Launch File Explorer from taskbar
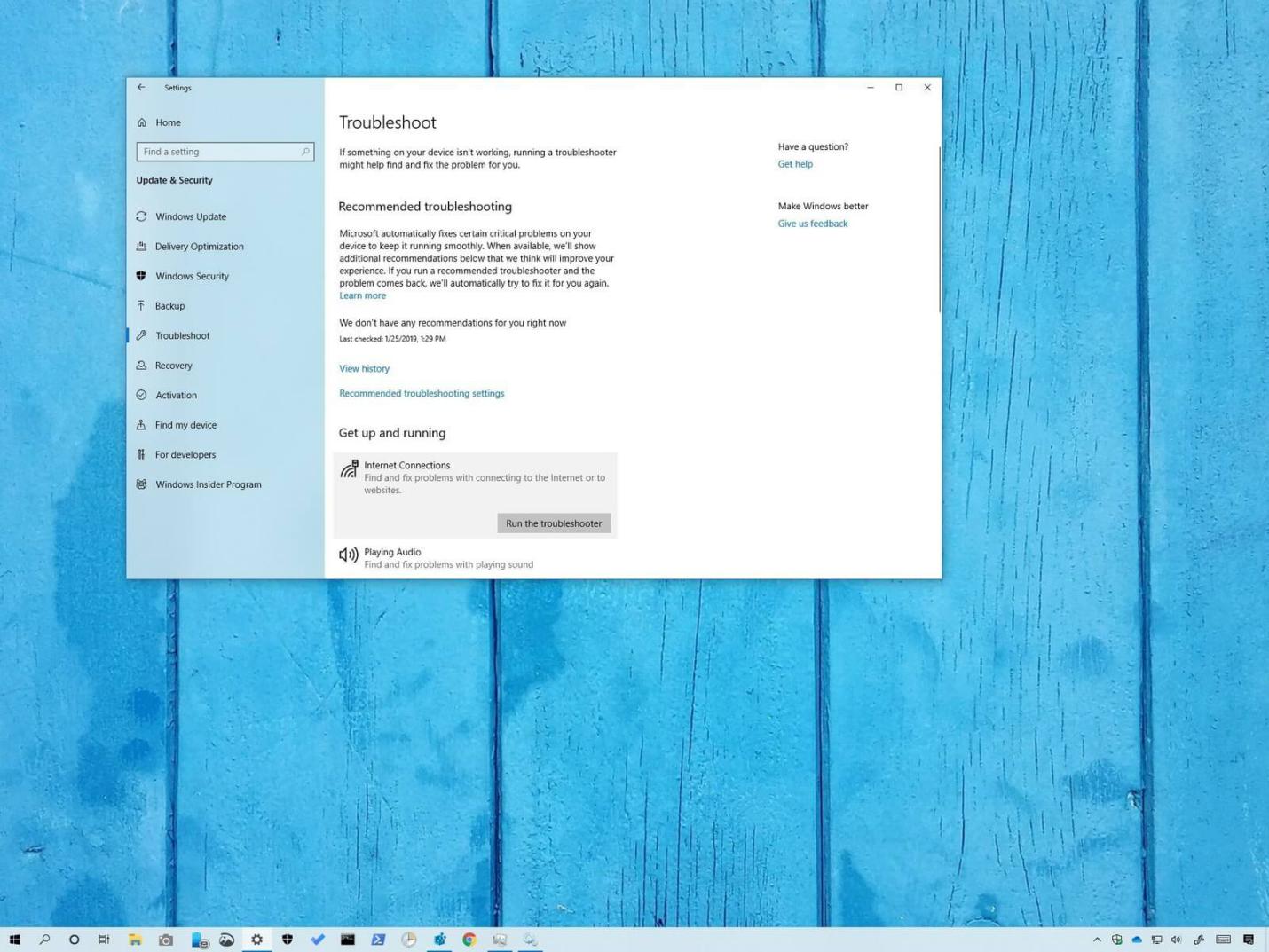This screenshot has height=952, width=1269. pos(135,940)
